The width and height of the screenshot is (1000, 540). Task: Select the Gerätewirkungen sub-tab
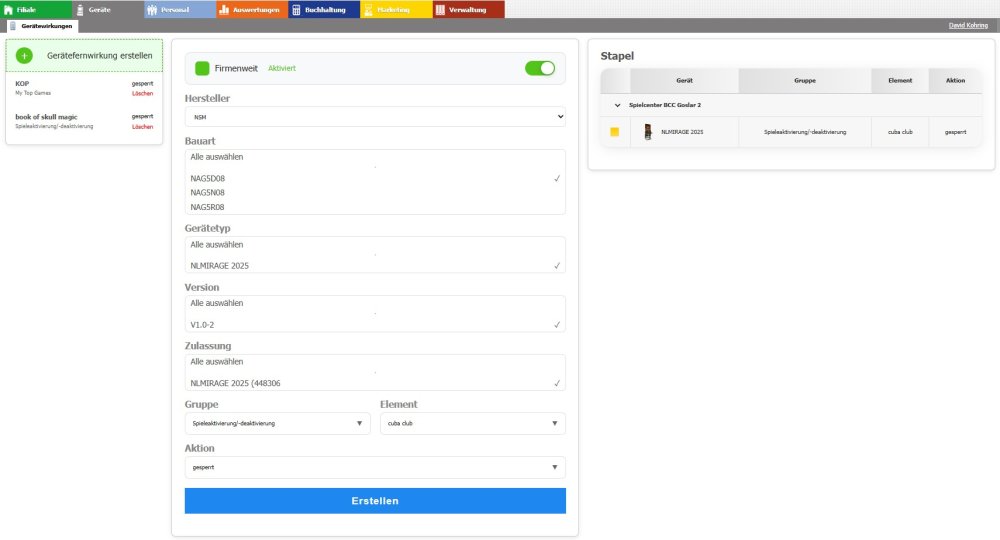[x=42, y=26]
